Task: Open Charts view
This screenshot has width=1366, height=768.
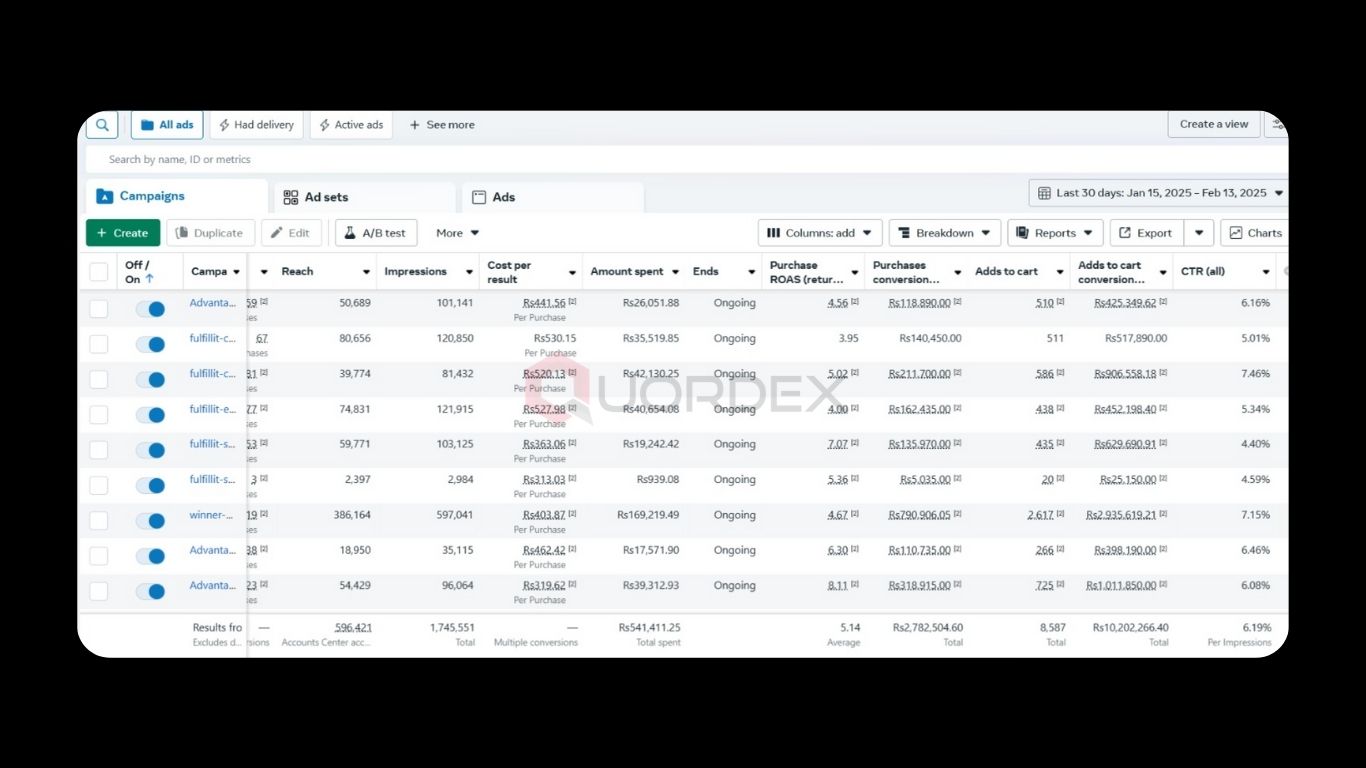Action: [x=1255, y=233]
